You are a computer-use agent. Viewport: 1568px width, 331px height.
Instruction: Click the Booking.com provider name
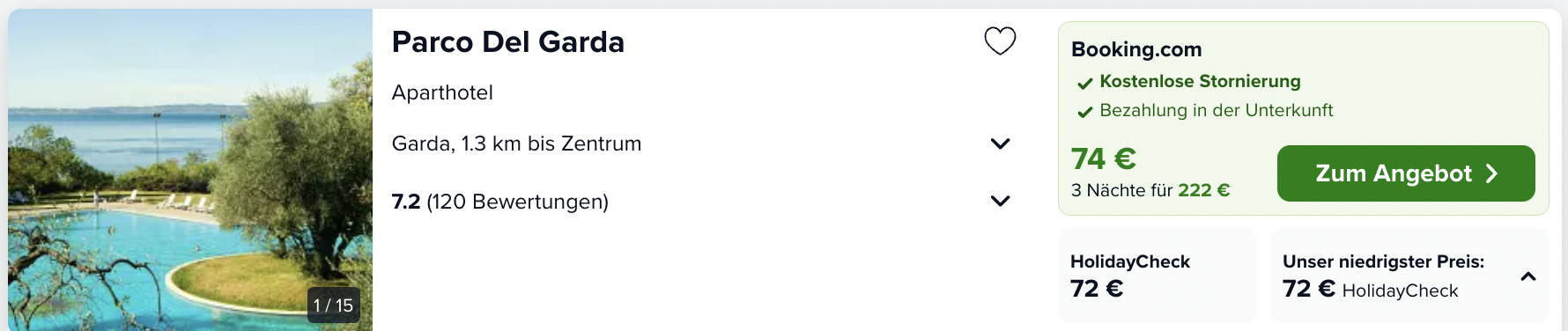[1136, 49]
